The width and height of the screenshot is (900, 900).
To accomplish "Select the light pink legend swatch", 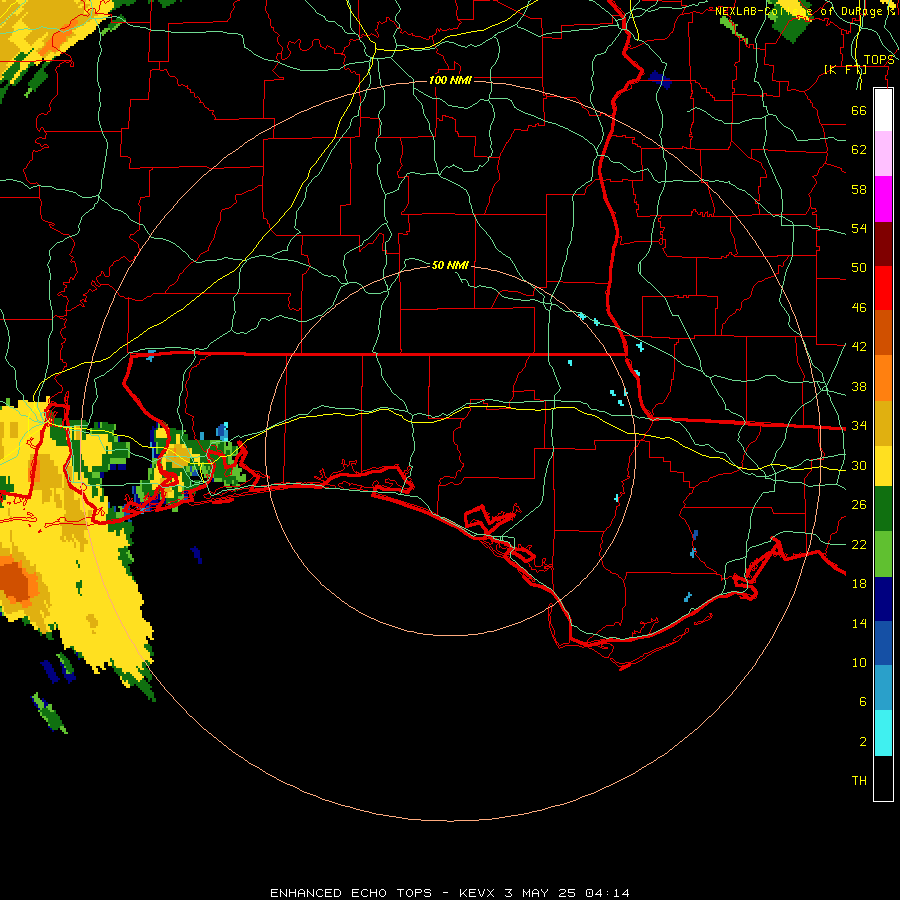I will (x=883, y=153).
